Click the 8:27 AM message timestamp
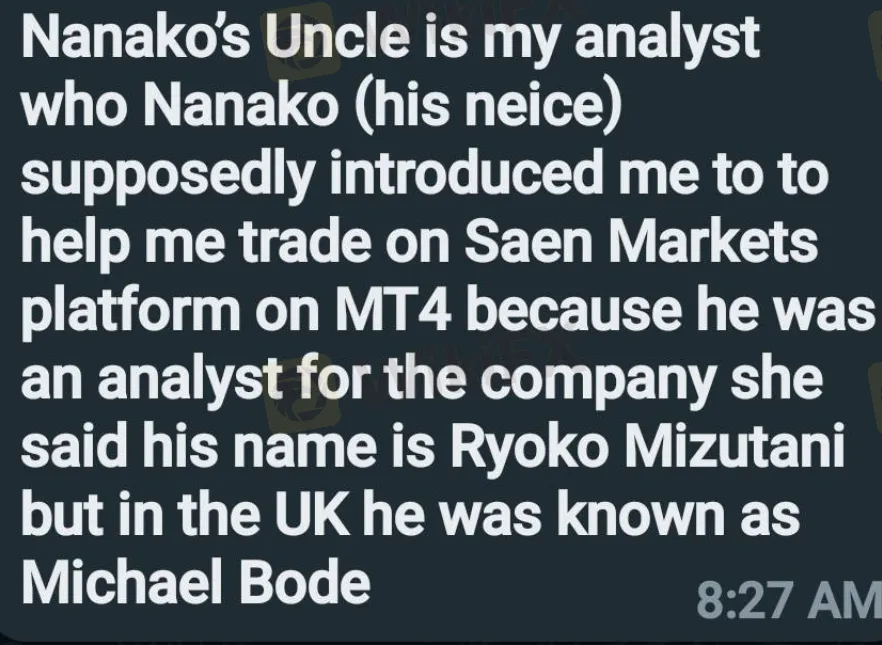 784,600
